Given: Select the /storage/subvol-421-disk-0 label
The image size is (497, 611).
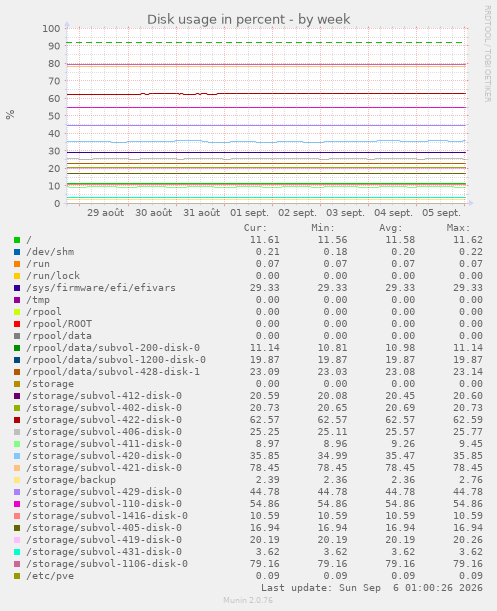Looking at the screenshot, I should 104,468.
